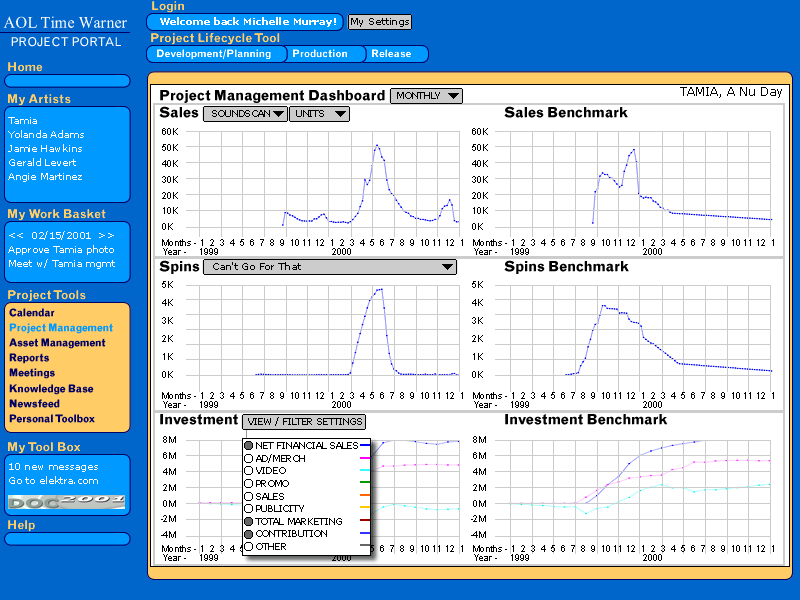Image resolution: width=800 pixels, height=600 pixels.
Task: Select the Release lifecycle tab
Action: tap(391, 54)
